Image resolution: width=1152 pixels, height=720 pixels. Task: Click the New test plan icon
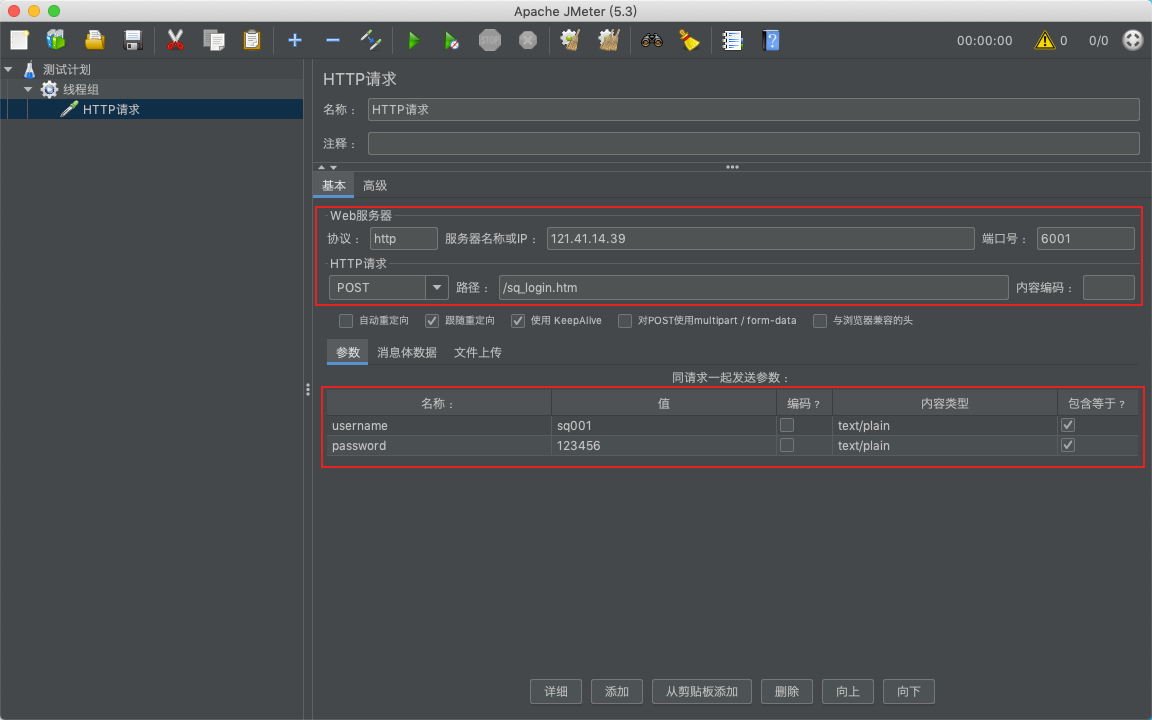[19, 40]
